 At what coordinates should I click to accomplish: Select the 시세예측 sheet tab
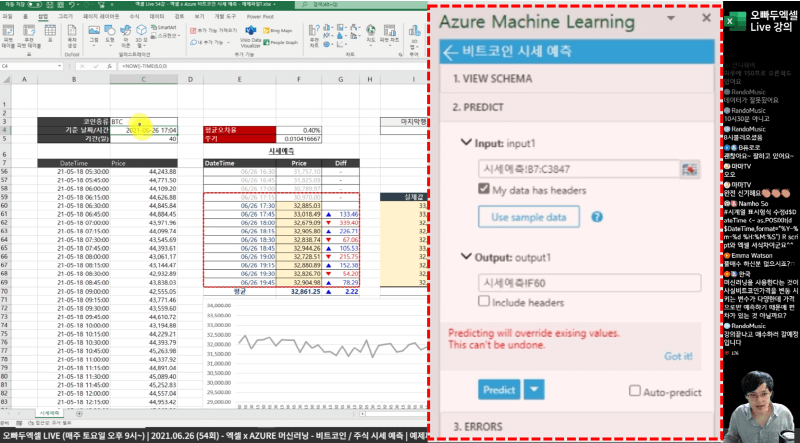(x=49, y=413)
